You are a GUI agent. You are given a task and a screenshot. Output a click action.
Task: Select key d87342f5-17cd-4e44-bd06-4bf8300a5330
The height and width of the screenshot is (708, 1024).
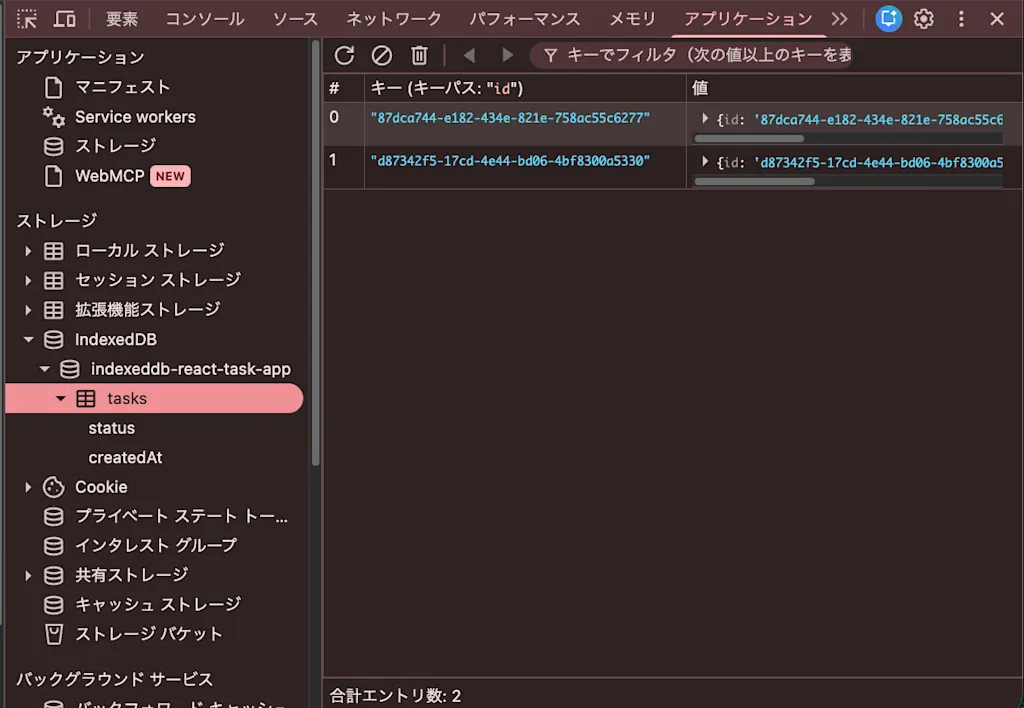point(510,161)
